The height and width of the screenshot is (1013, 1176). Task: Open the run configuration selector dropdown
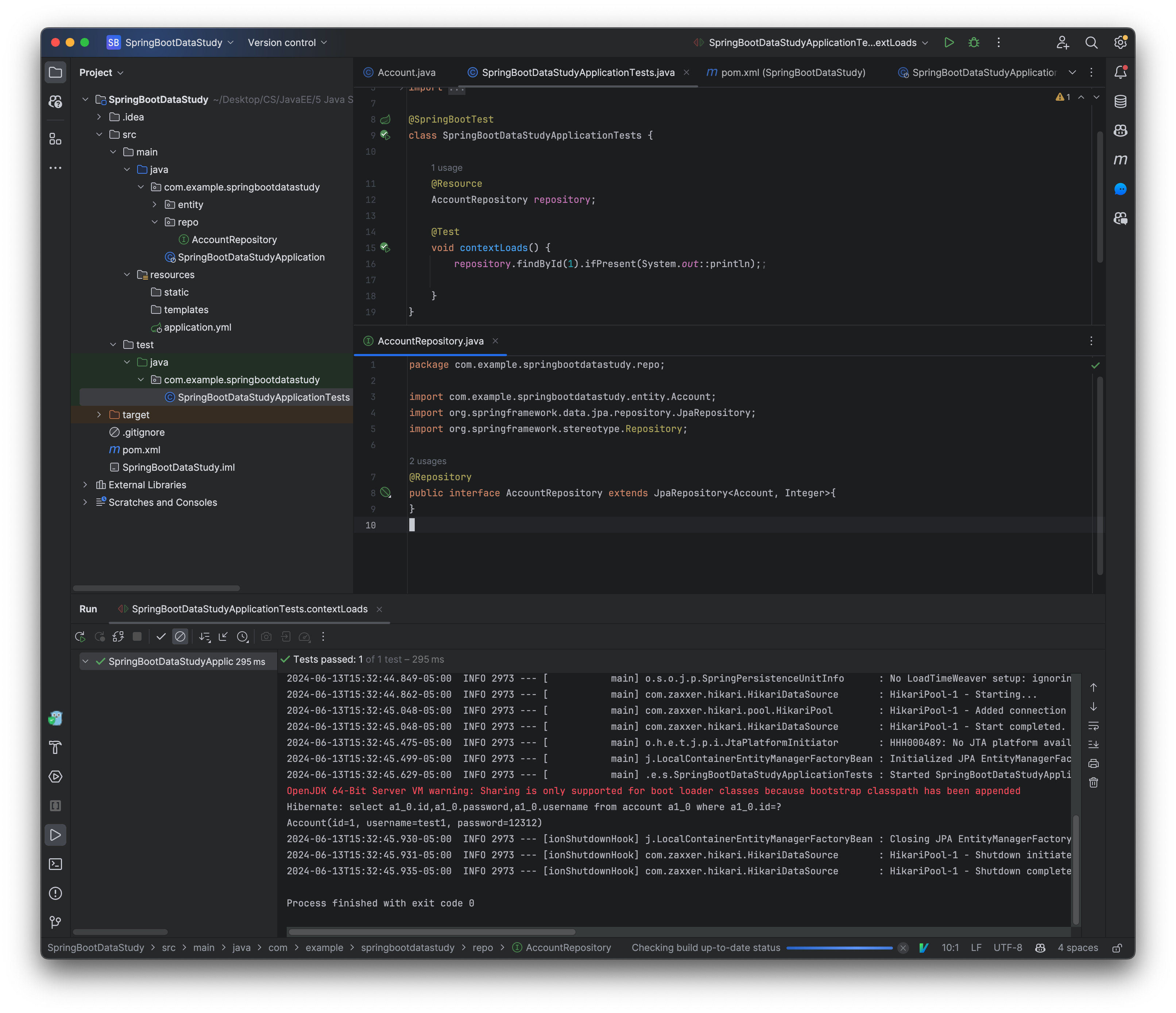coord(812,43)
